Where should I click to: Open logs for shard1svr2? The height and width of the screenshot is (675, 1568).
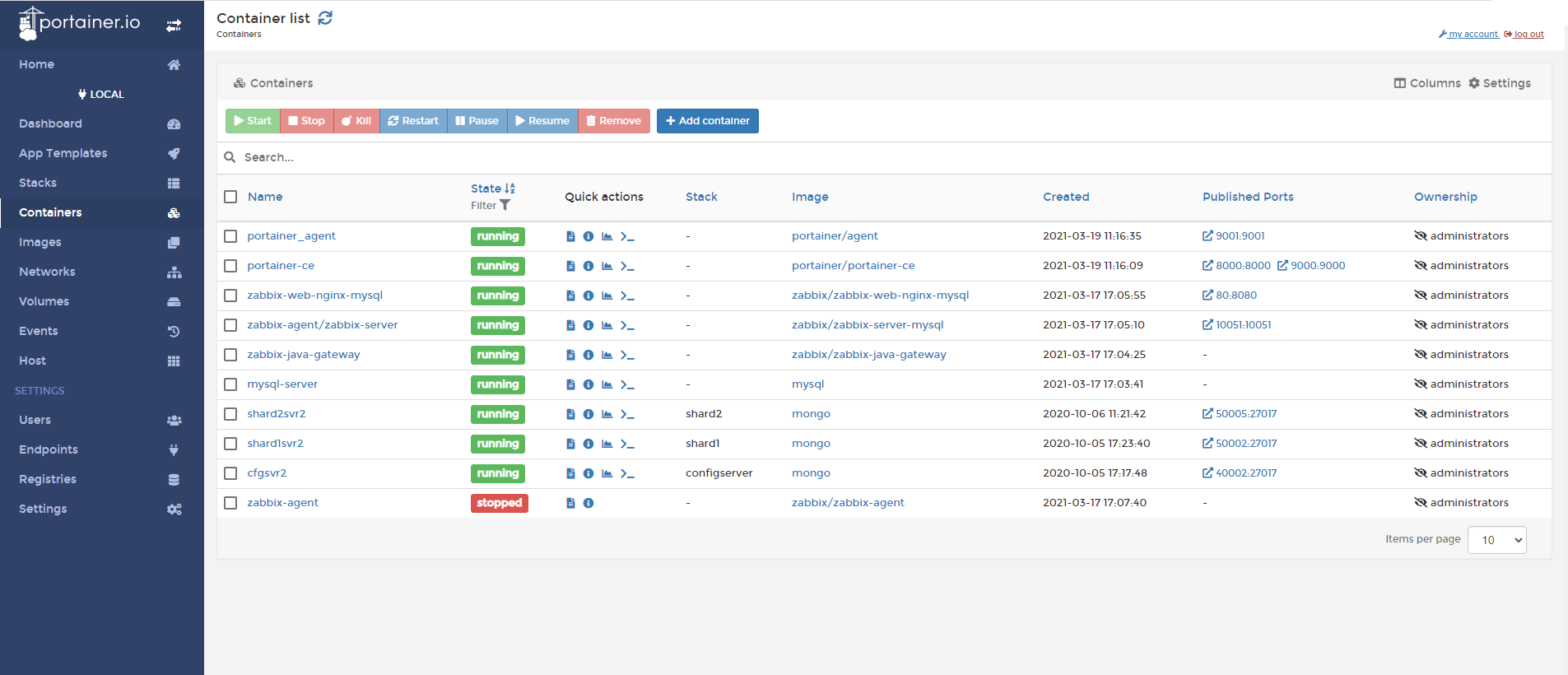pos(570,444)
